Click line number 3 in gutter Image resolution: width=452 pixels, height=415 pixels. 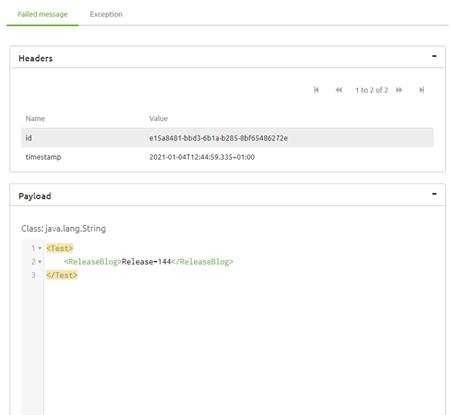[x=33, y=275]
